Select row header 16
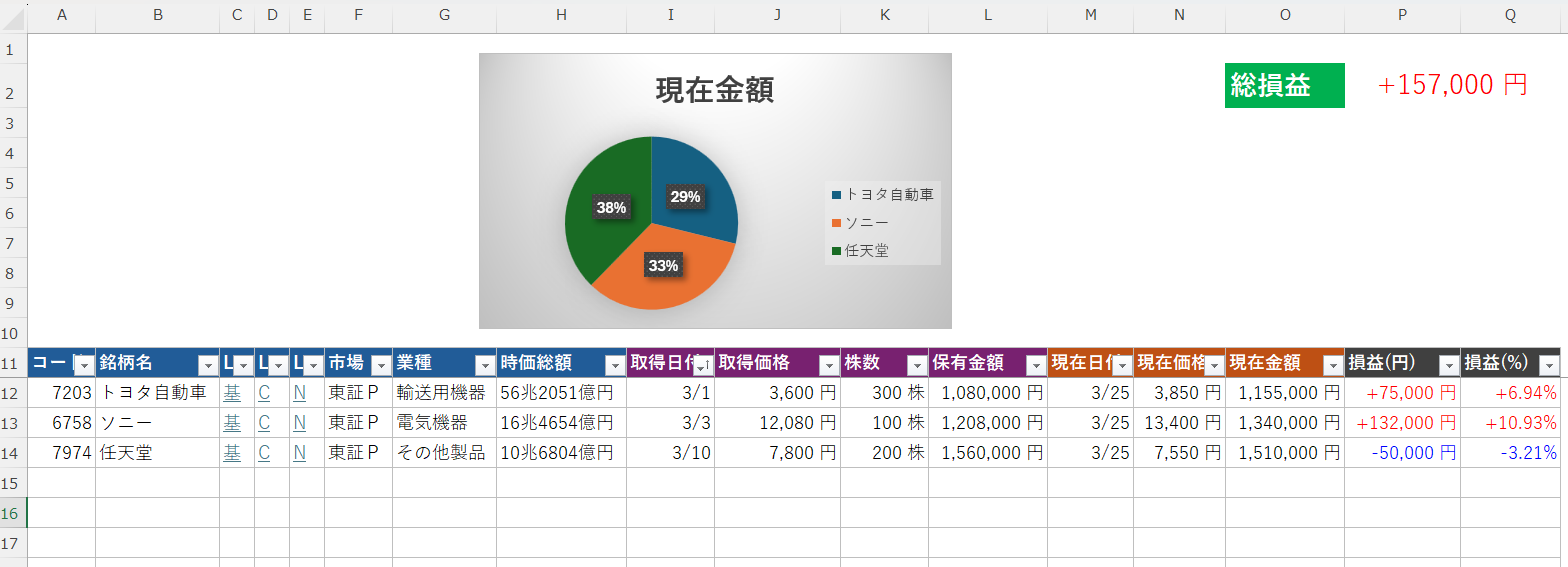 13,513
